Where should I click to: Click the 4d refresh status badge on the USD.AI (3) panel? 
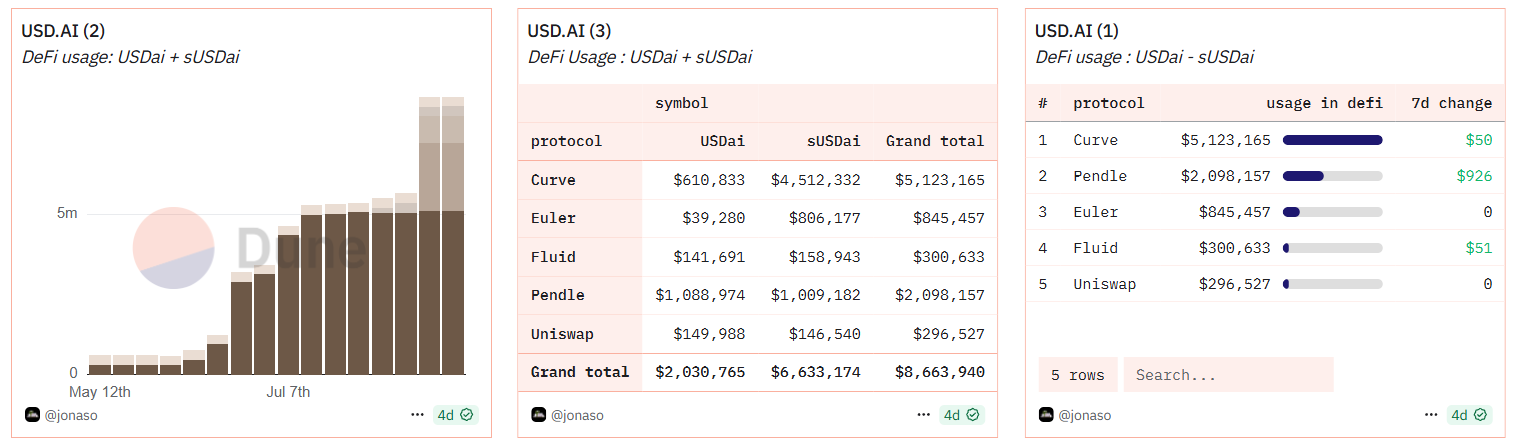pyautogui.click(x=962, y=415)
